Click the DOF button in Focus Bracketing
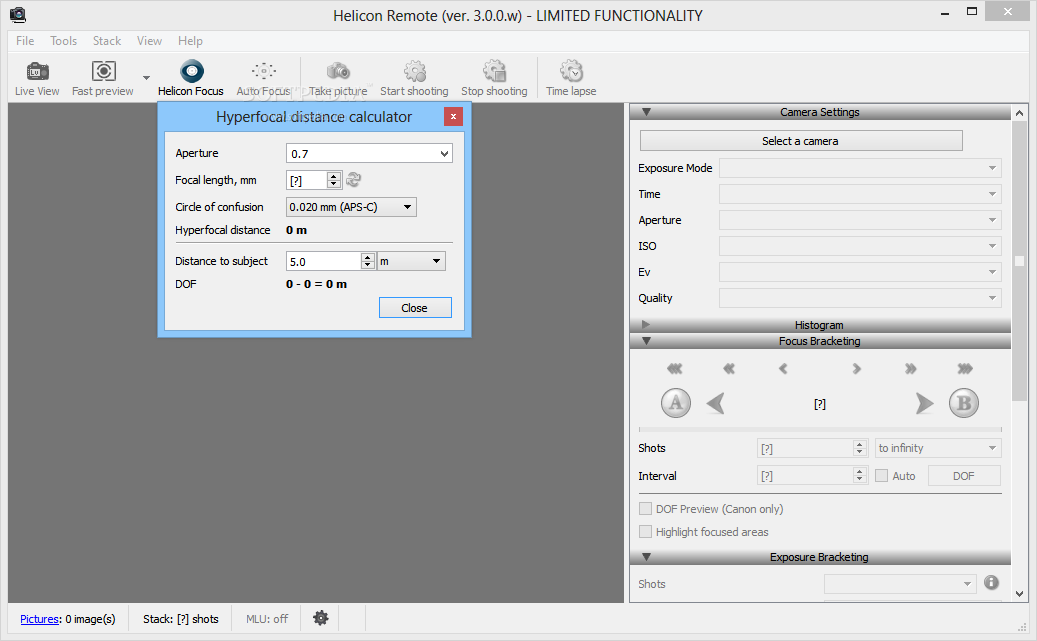Viewport: 1037px width, 641px height. point(964,476)
